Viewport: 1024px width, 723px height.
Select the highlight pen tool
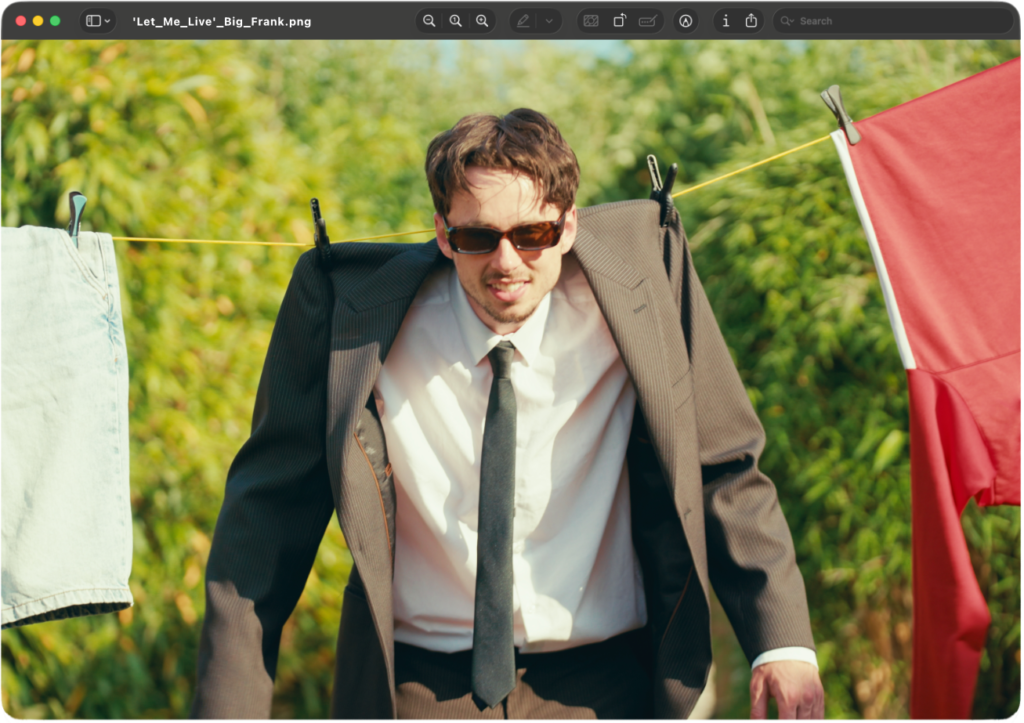(x=523, y=21)
